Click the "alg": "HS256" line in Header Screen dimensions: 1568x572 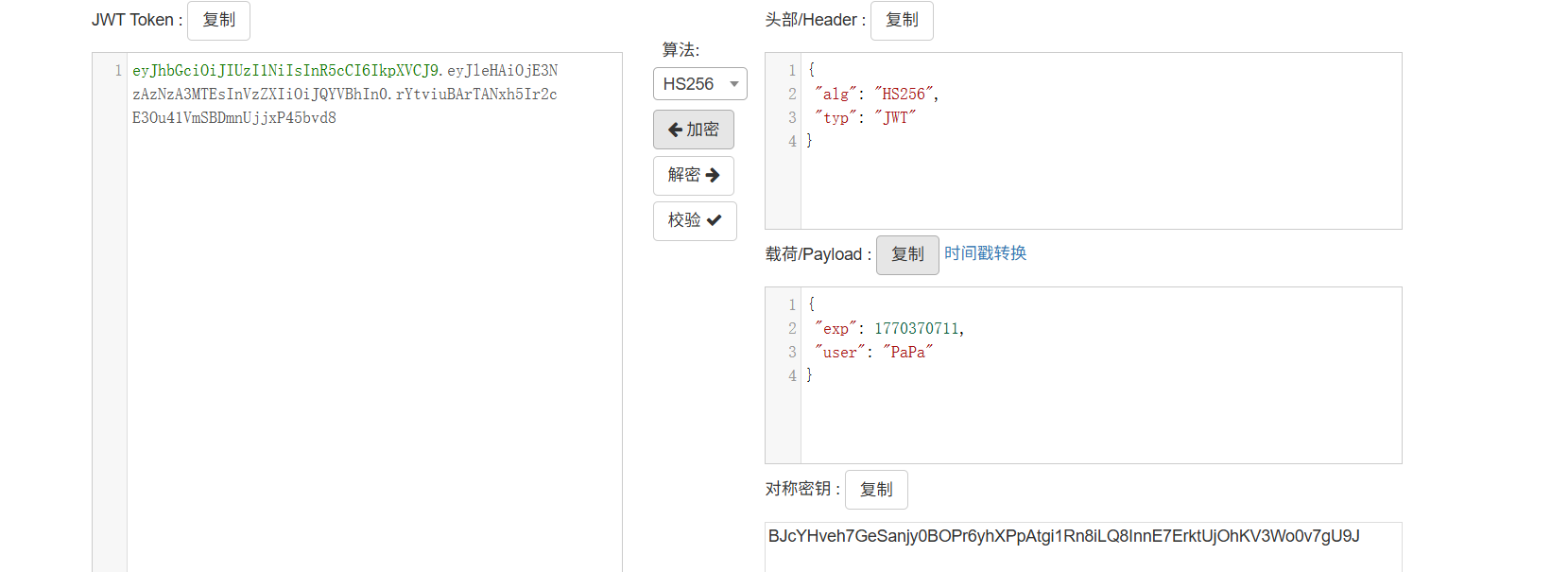[876, 94]
